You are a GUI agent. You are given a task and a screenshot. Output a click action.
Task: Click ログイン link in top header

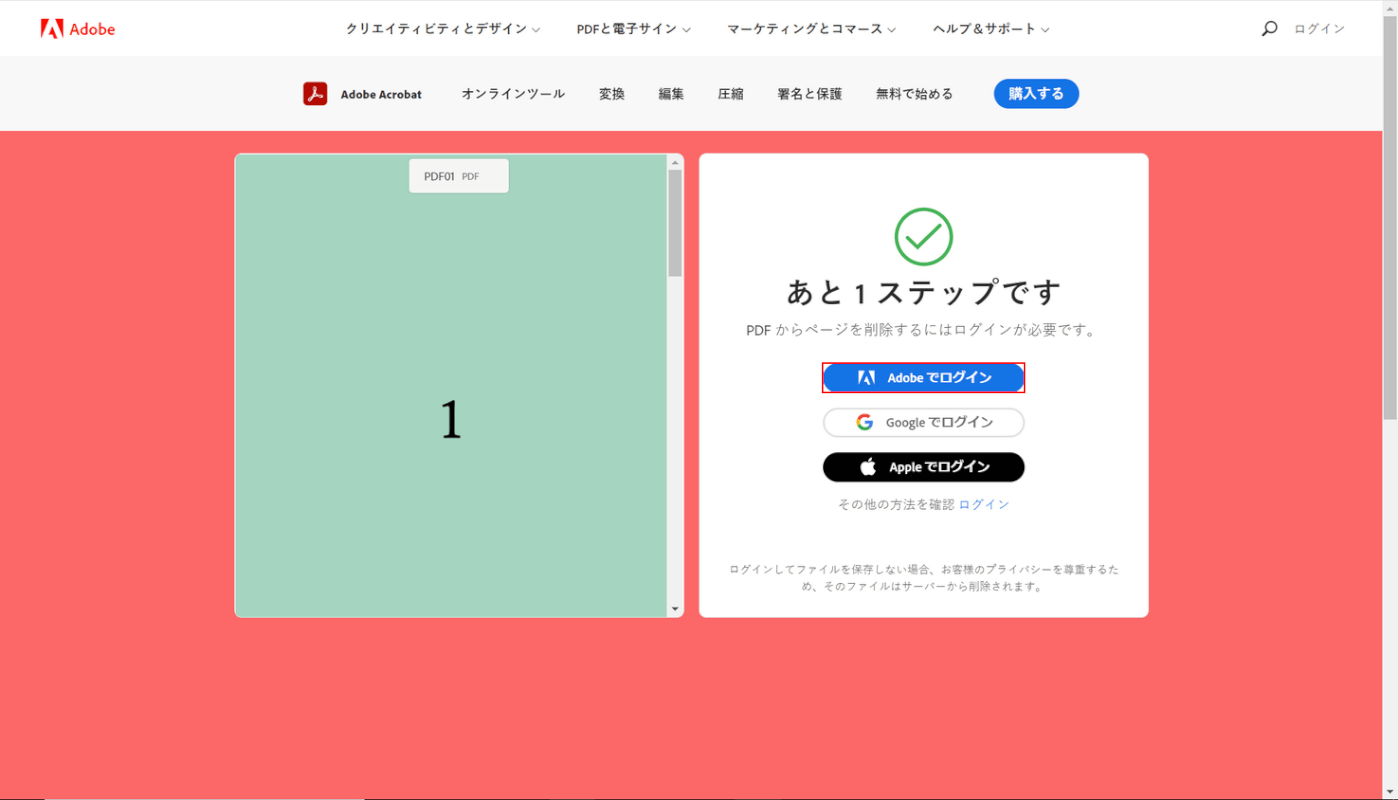1319,29
